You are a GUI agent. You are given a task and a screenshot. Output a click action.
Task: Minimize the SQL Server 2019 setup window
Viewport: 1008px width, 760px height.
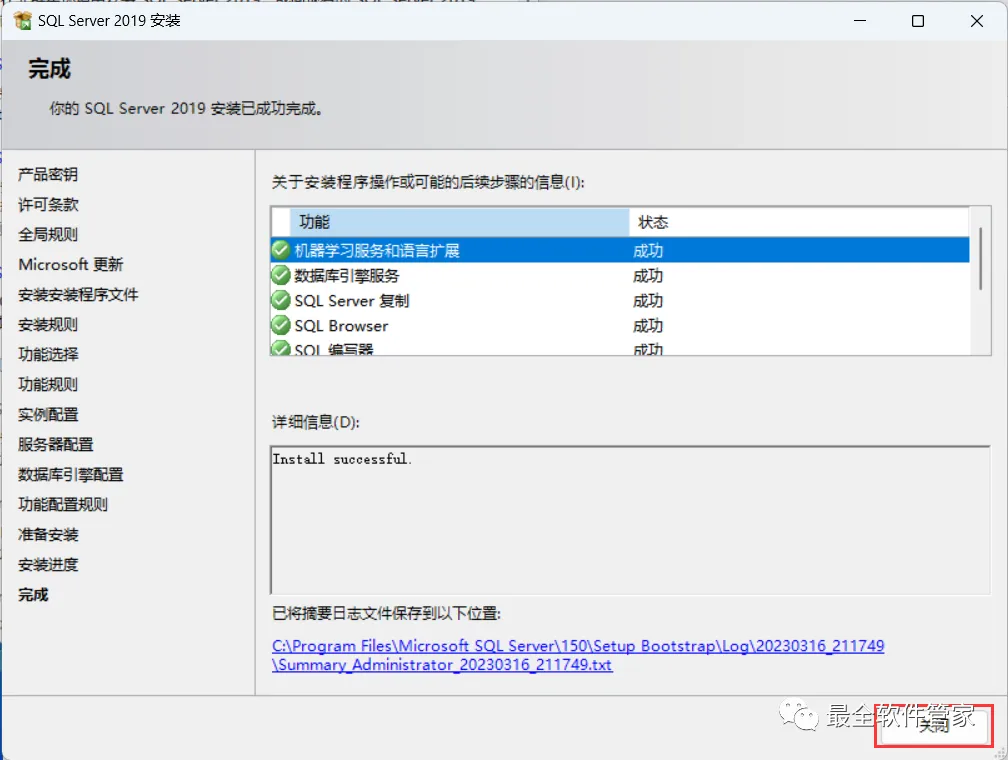(860, 21)
